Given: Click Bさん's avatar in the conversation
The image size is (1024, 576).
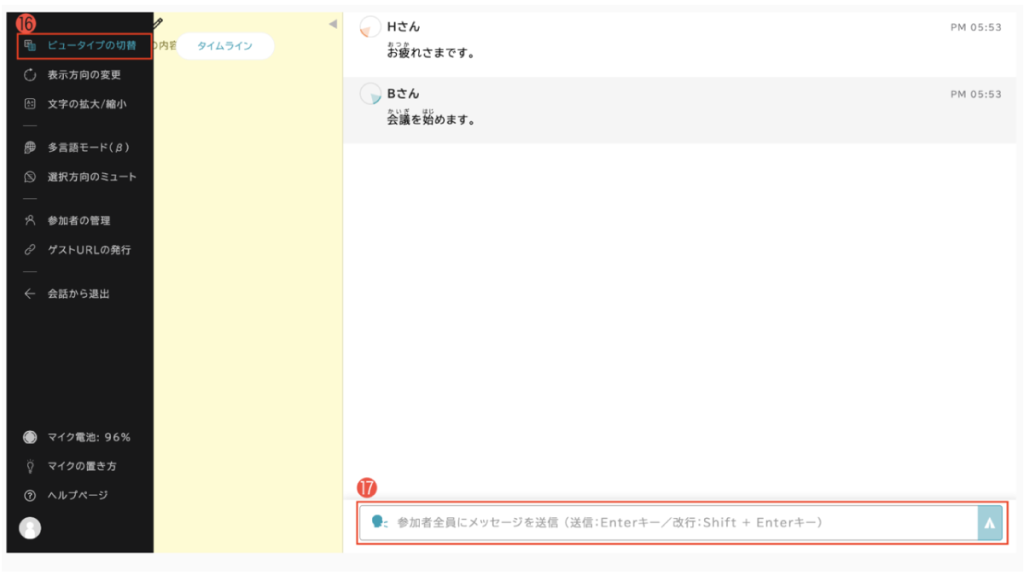Looking at the screenshot, I should [x=370, y=94].
